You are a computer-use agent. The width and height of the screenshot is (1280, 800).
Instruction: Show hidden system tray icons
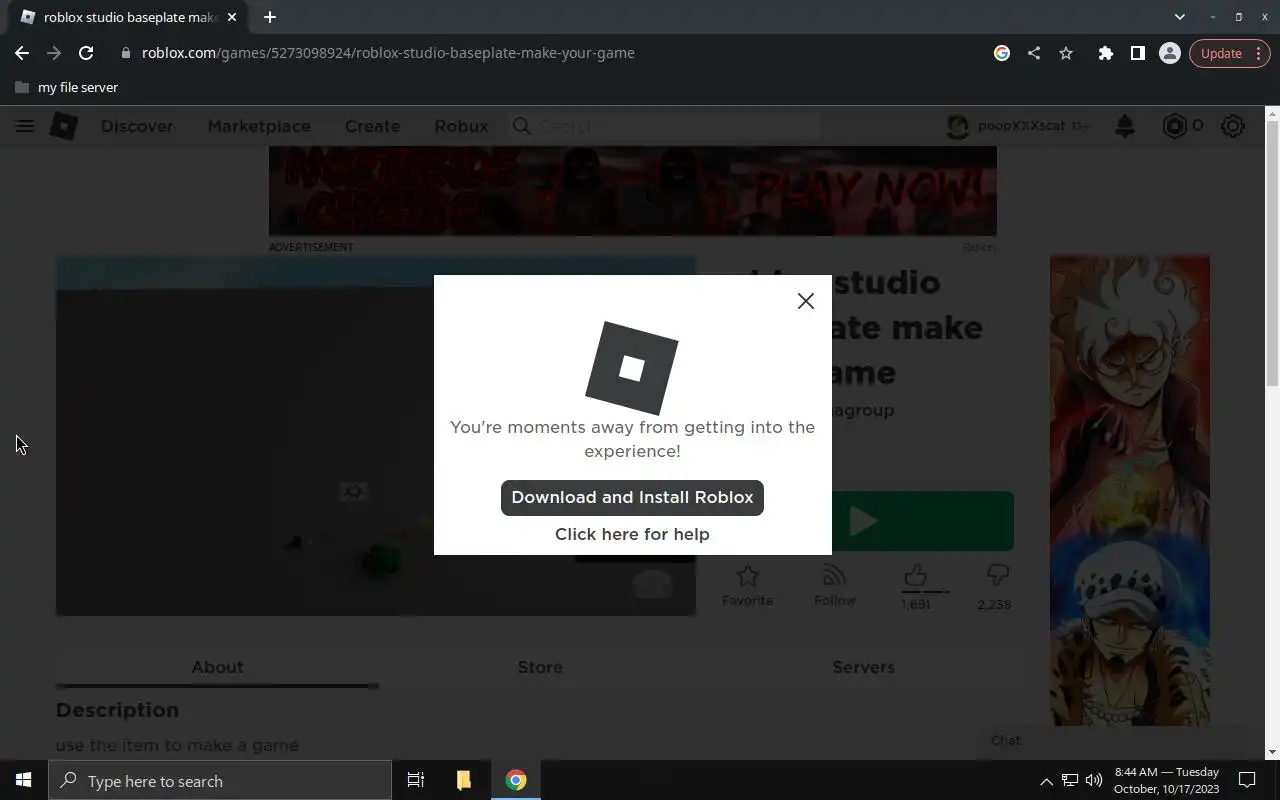(1046, 781)
